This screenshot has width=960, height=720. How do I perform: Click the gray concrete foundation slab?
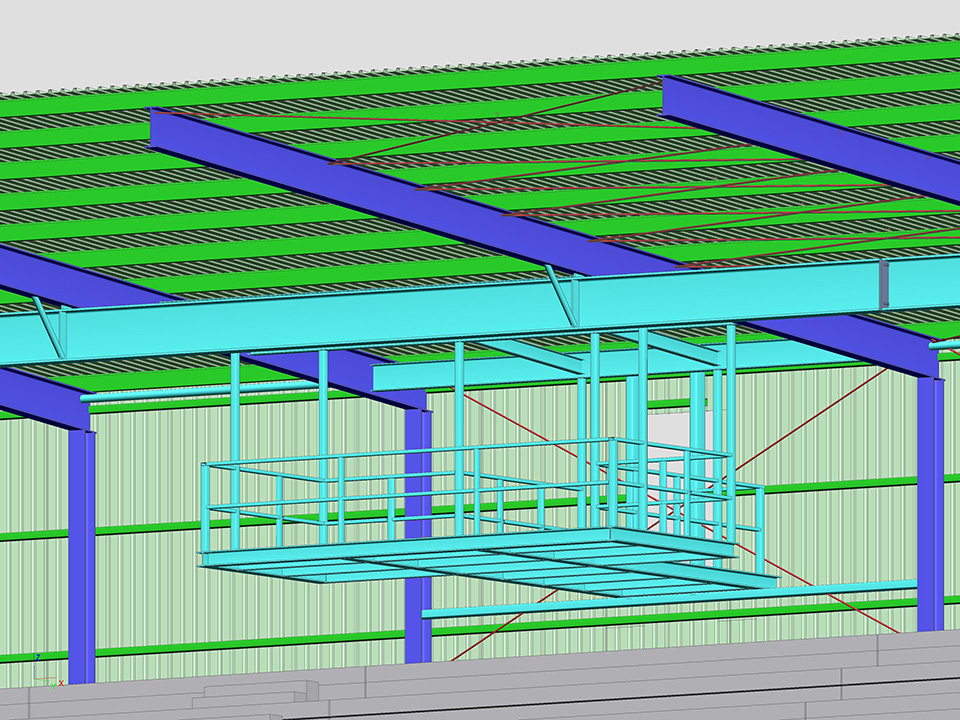(600, 685)
